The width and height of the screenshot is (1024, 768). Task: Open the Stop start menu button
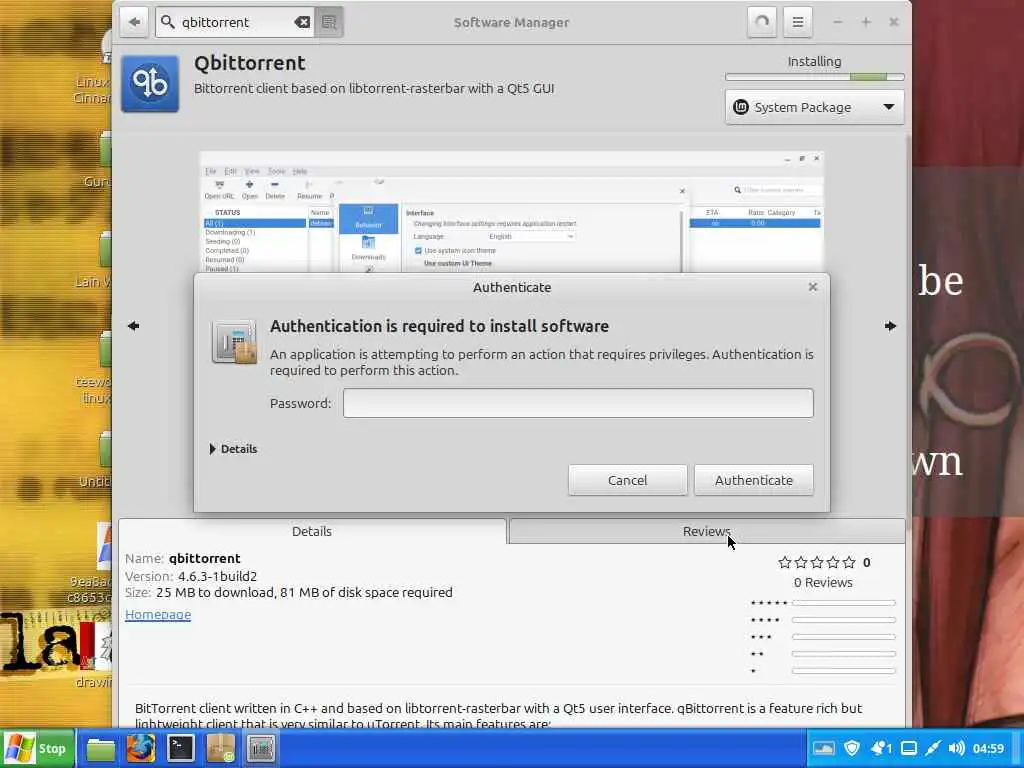[x=37, y=748]
